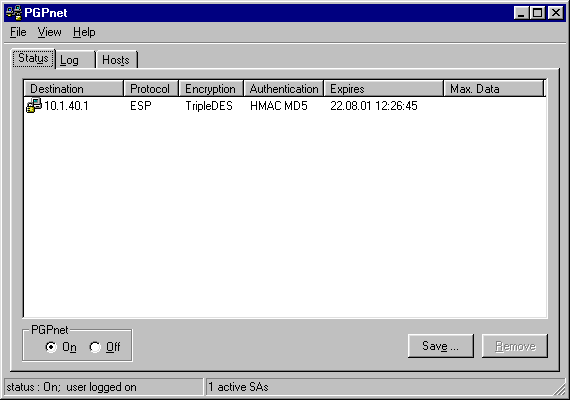Click the Save... button

(441, 346)
